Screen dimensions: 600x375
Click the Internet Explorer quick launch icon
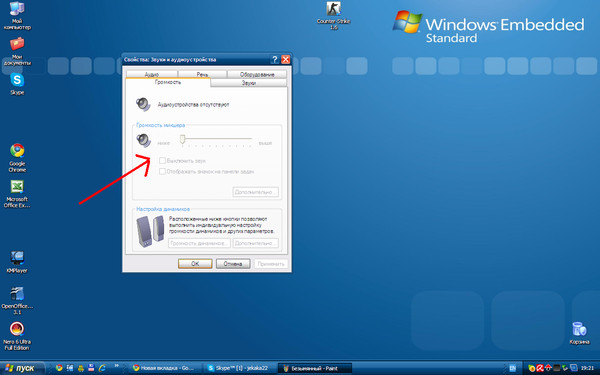tap(102, 368)
